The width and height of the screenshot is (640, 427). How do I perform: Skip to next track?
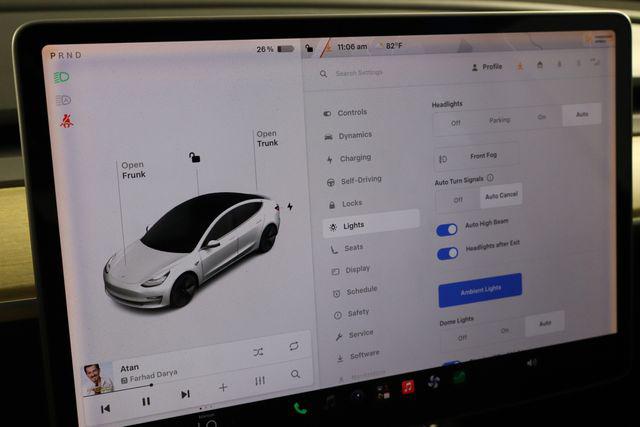pos(185,394)
